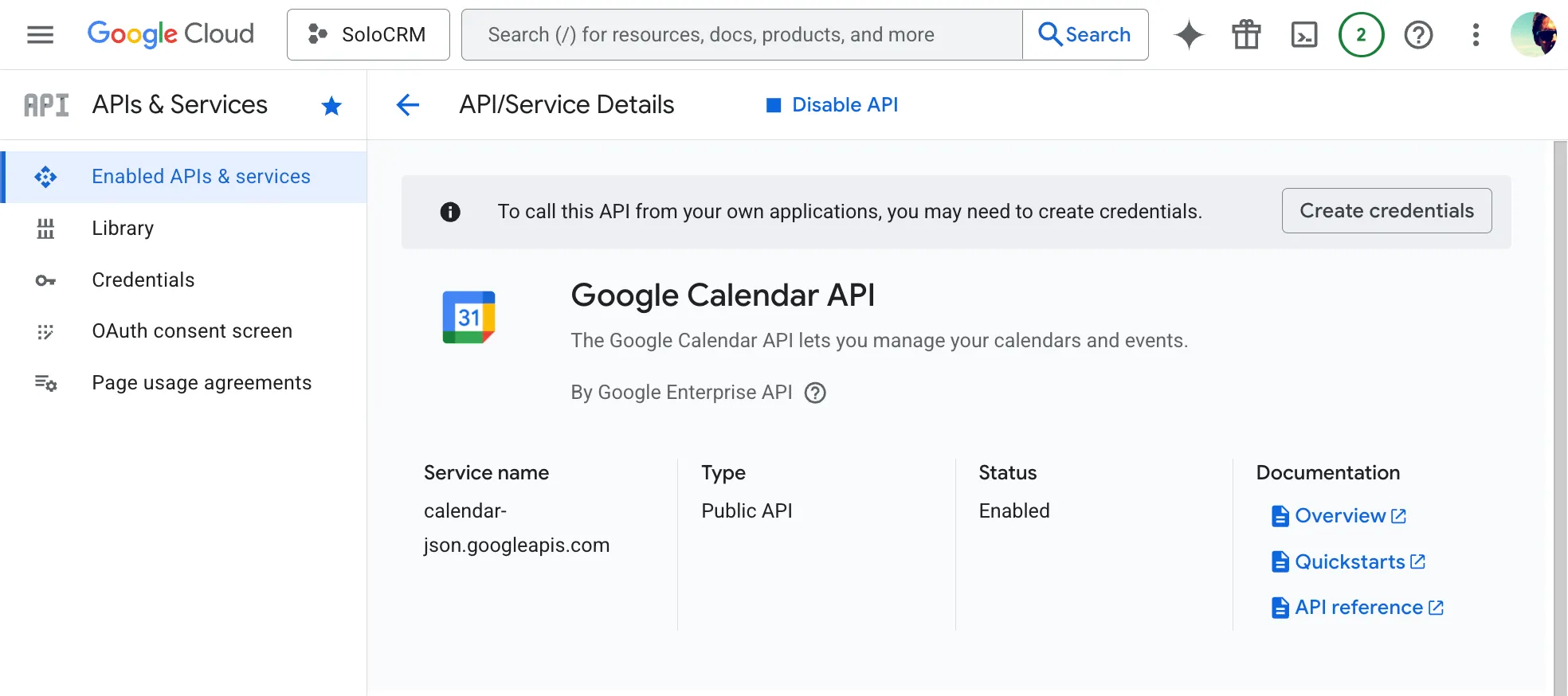Open the Quickstarts documentation link

pos(1360,562)
